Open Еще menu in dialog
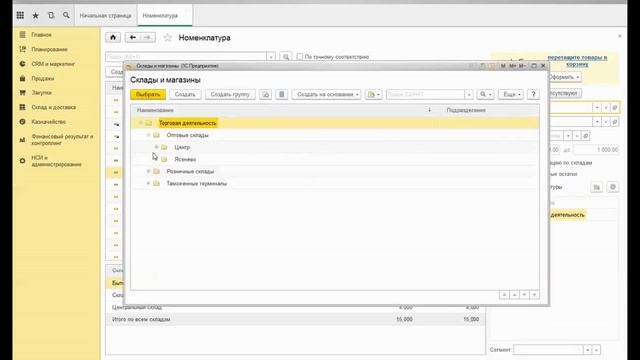The height and width of the screenshot is (360, 640). click(511, 94)
